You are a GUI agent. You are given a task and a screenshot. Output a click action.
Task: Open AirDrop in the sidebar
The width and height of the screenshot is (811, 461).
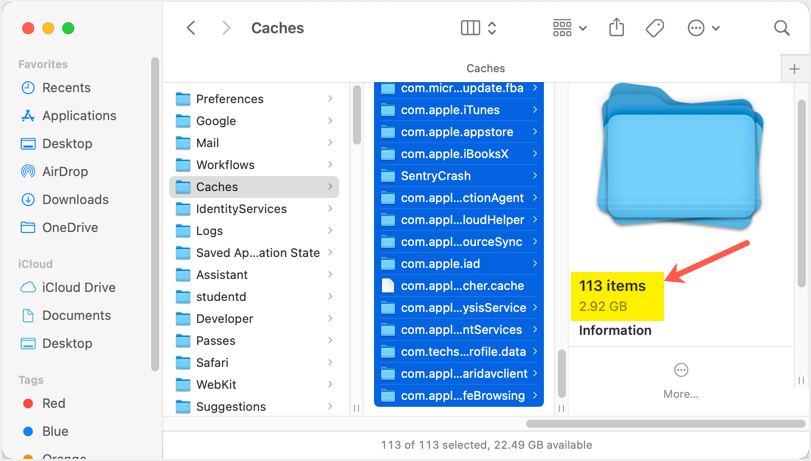[x=66, y=172]
